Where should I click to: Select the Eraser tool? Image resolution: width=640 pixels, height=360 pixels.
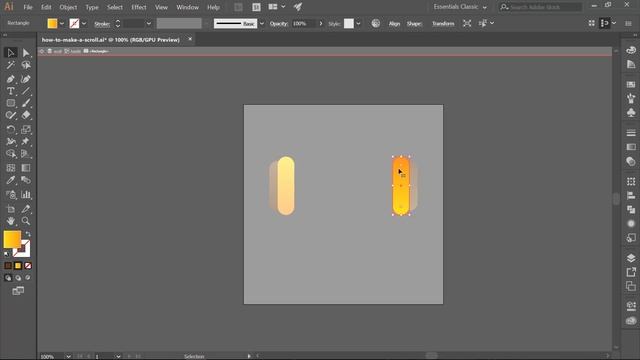point(26,116)
